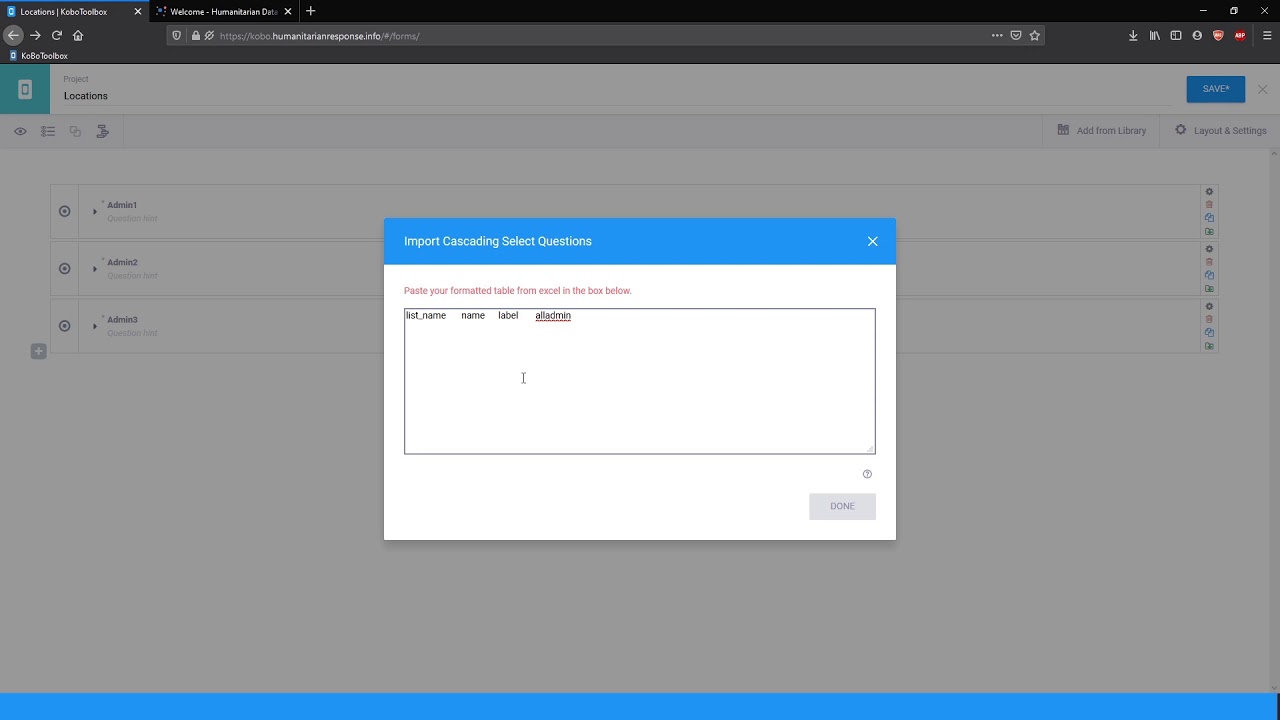Viewport: 1280px width, 720px height.
Task: Add Admin3 question to library
Action: tap(1209, 346)
